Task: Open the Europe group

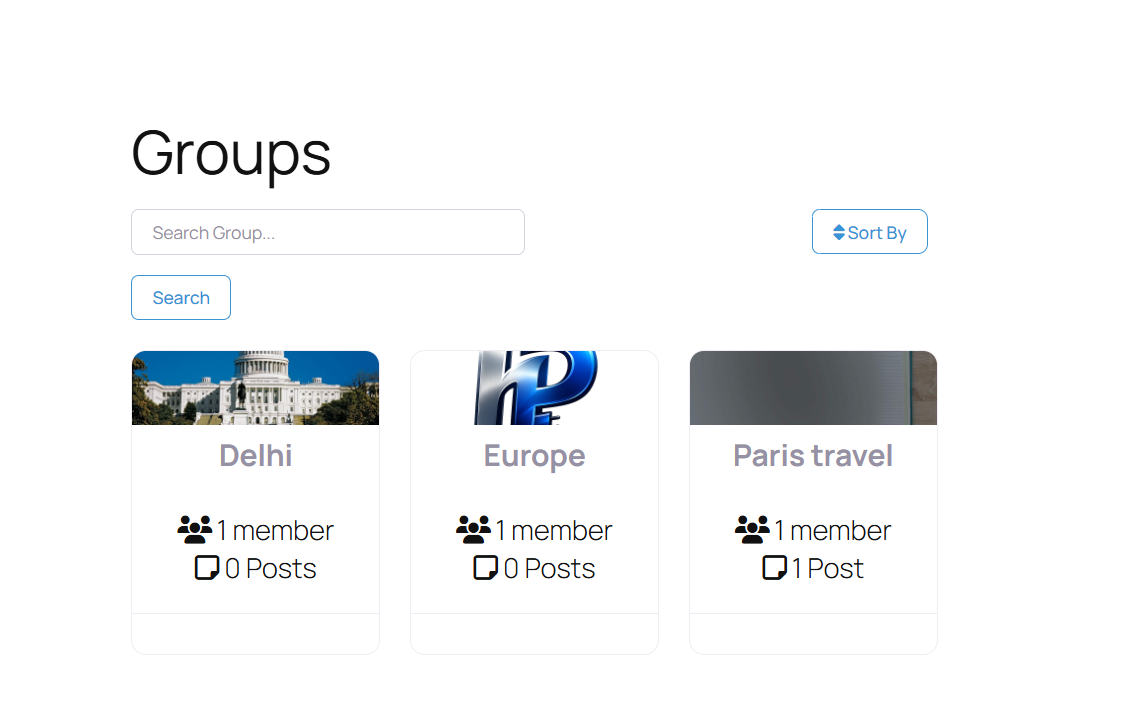Action: click(x=534, y=455)
